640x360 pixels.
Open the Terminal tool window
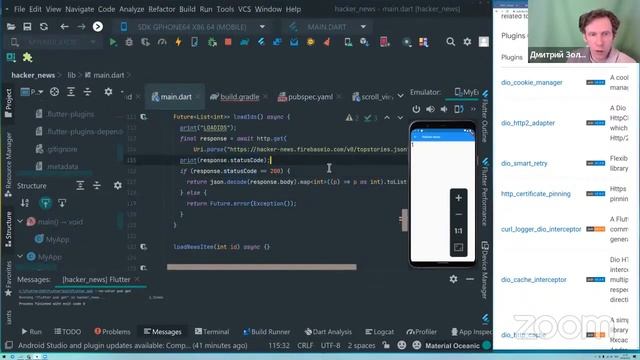pyautogui.click(x=212, y=332)
